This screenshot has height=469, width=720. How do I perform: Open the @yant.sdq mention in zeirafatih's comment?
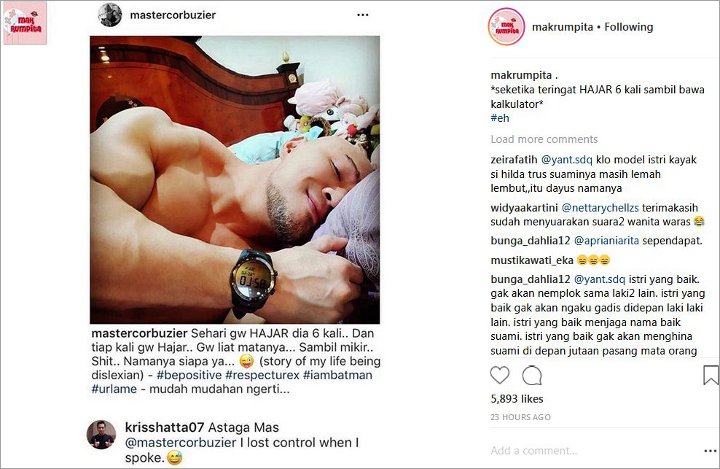pos(567,160)
